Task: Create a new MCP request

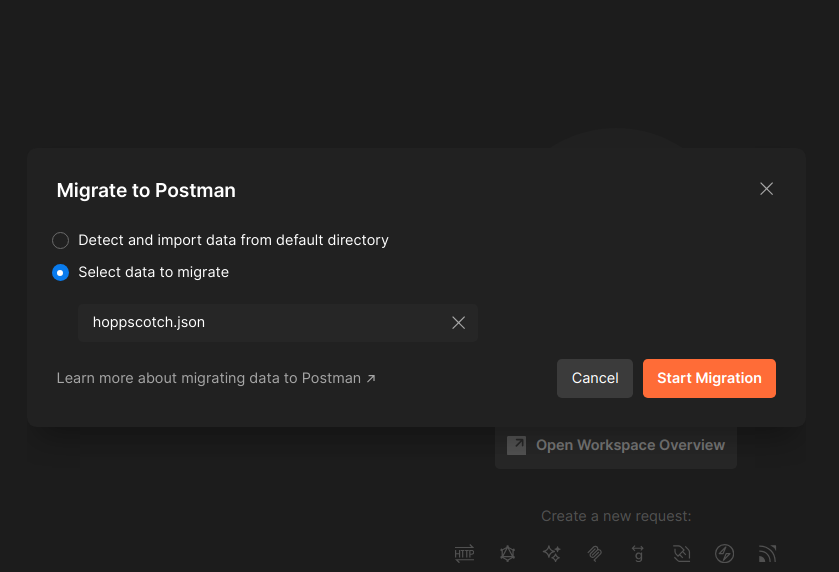Action: [x=594, y=553]
